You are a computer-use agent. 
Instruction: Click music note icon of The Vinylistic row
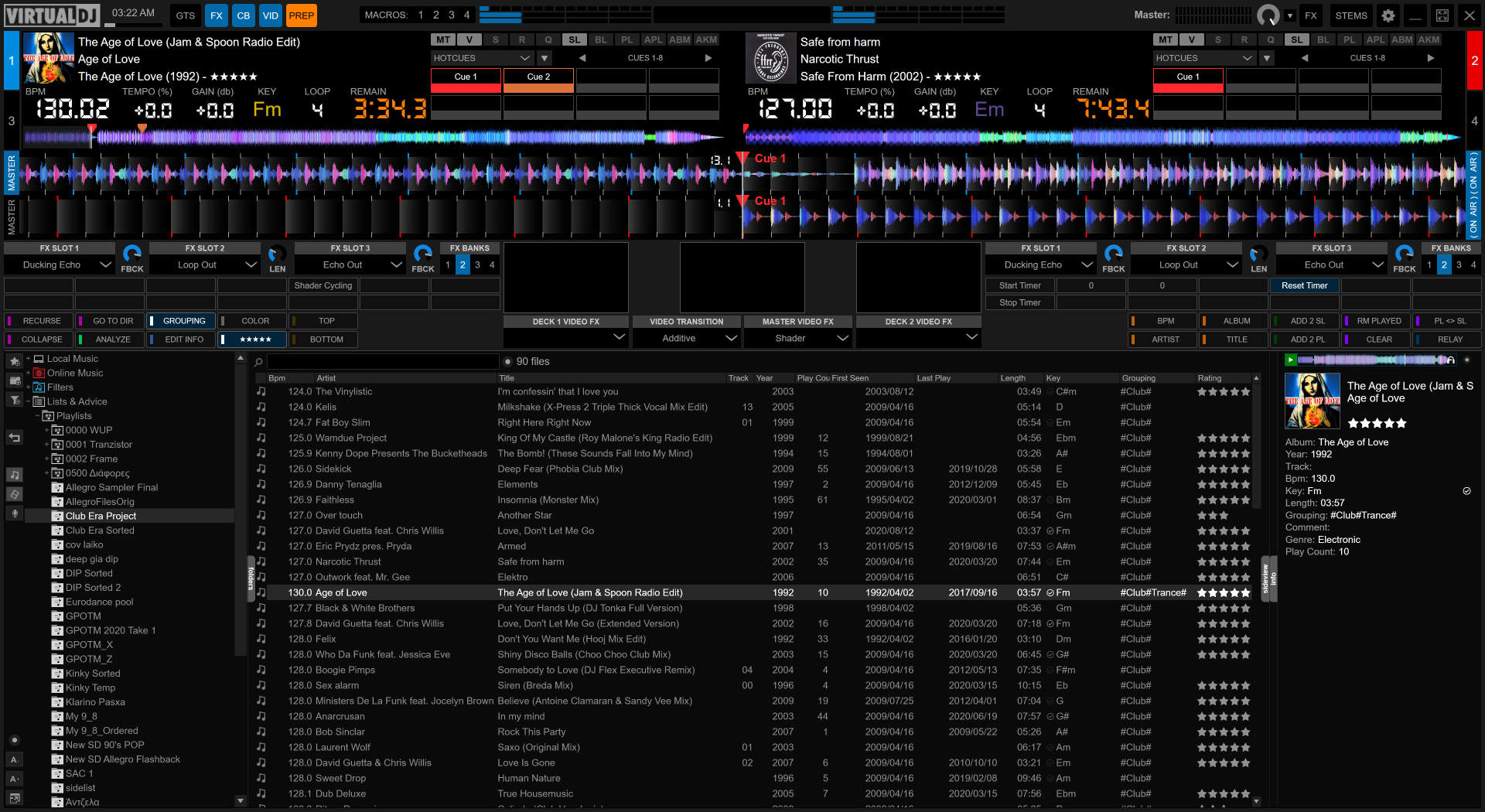tap(261, 391)
